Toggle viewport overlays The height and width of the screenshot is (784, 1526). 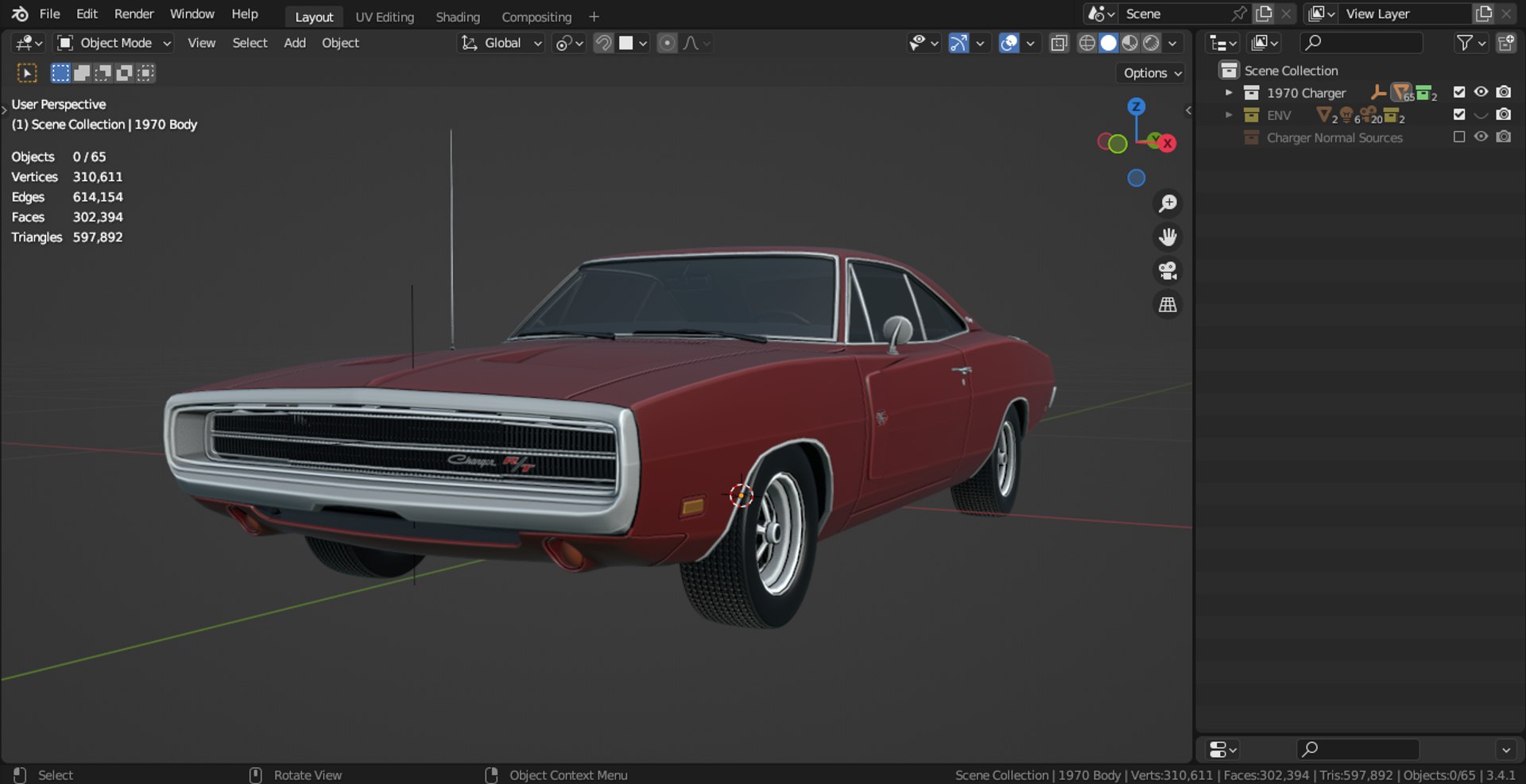pos(1009,43)
